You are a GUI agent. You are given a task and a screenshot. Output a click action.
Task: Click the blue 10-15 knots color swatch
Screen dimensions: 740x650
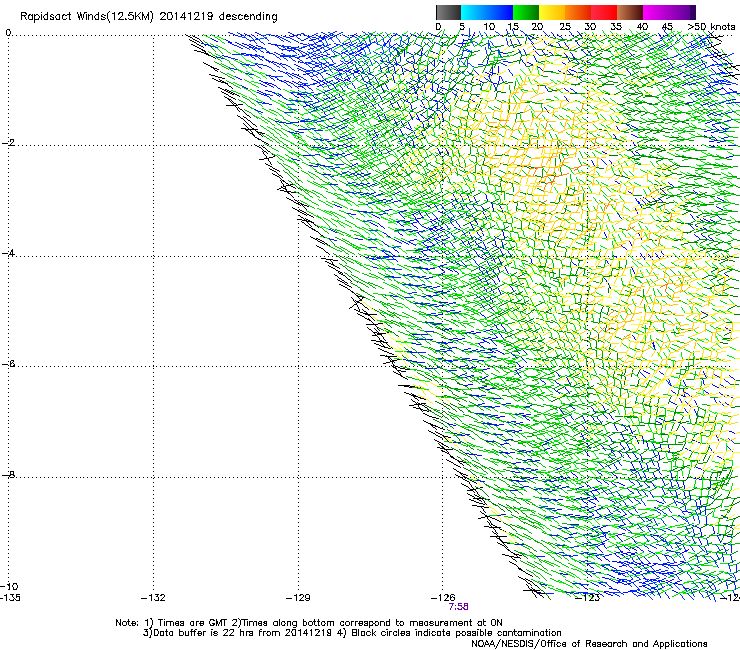click(x=500, y=12)
